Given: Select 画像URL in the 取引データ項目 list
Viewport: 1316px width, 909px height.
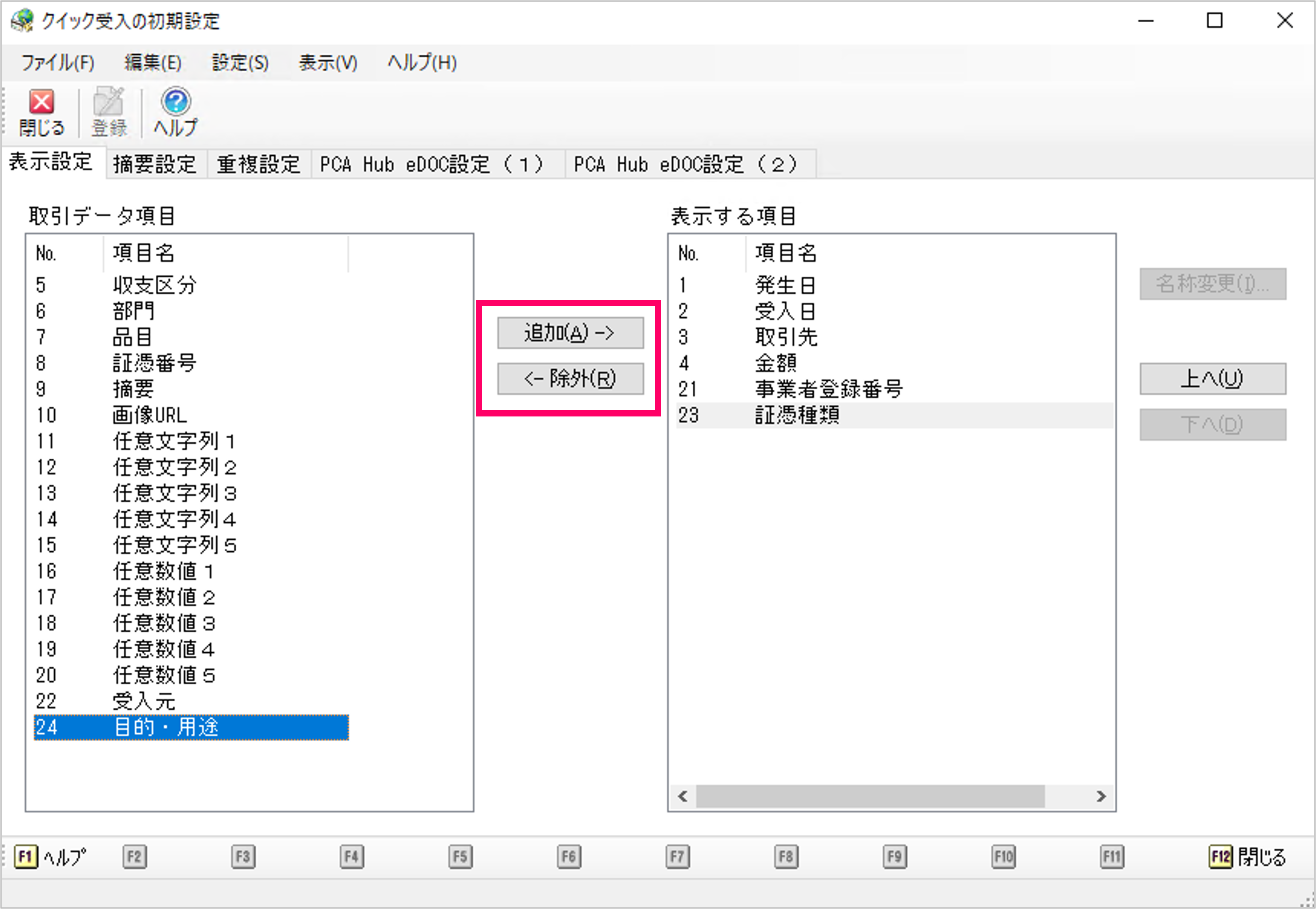Looking at the screenshot, I should (x=149, y=415).
